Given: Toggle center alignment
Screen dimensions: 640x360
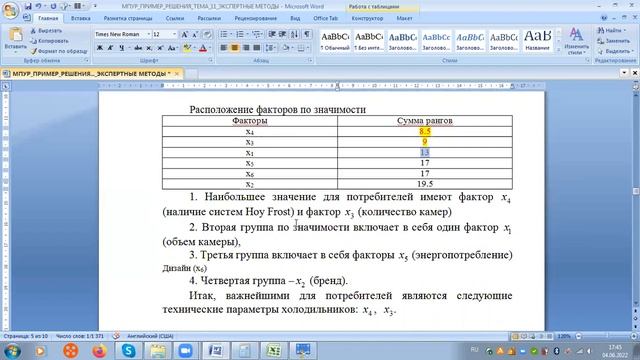Looking at the screenshot, I should pos(234,48).
